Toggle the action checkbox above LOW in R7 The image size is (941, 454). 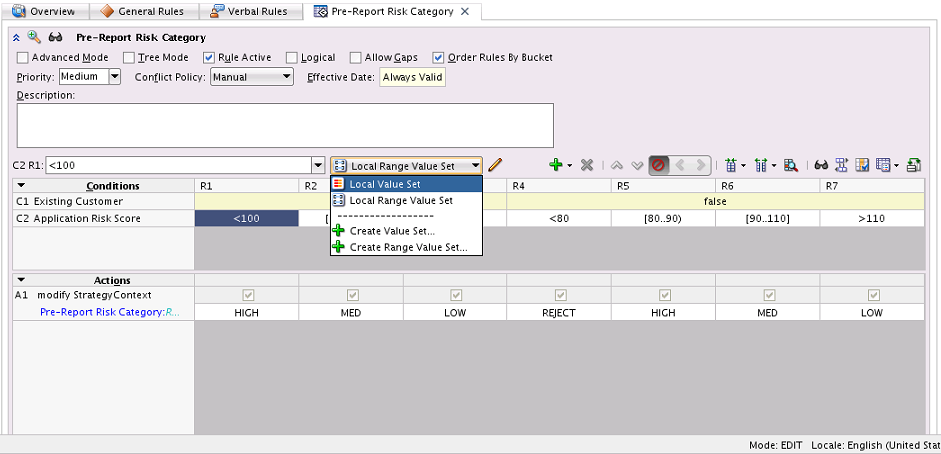[874, 295]
